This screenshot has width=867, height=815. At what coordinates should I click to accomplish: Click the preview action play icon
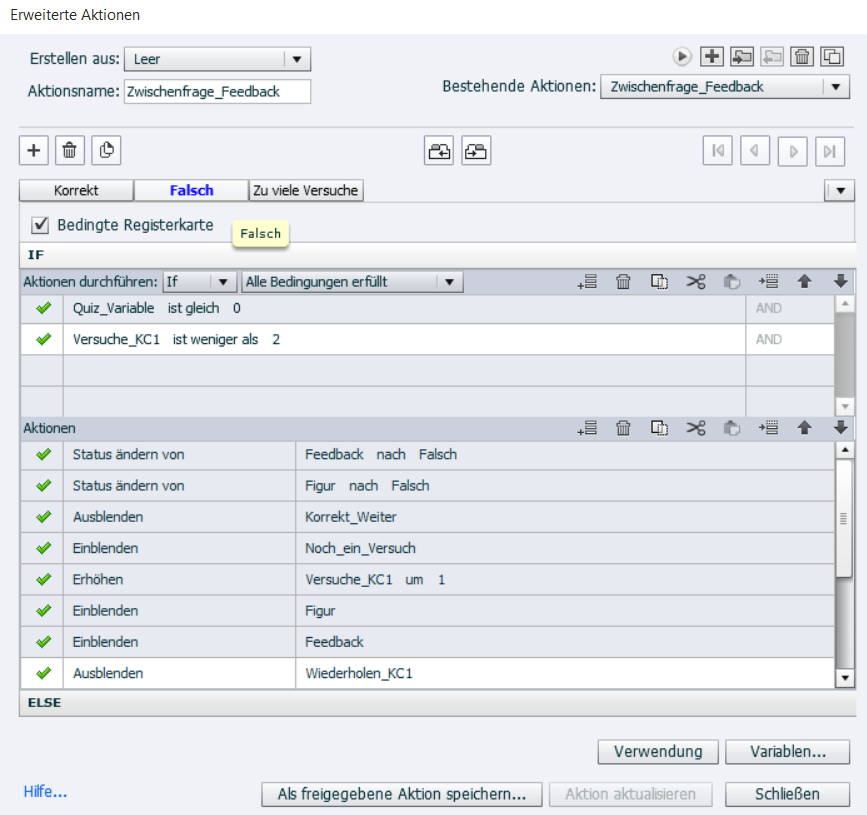pyautogui.click(x=683, y=56)
